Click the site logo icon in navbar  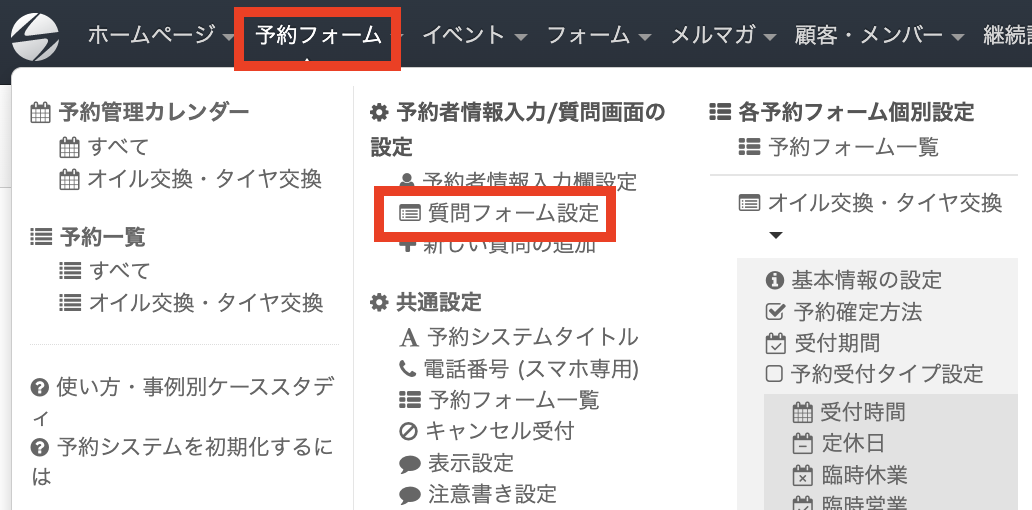click(35, 37)
